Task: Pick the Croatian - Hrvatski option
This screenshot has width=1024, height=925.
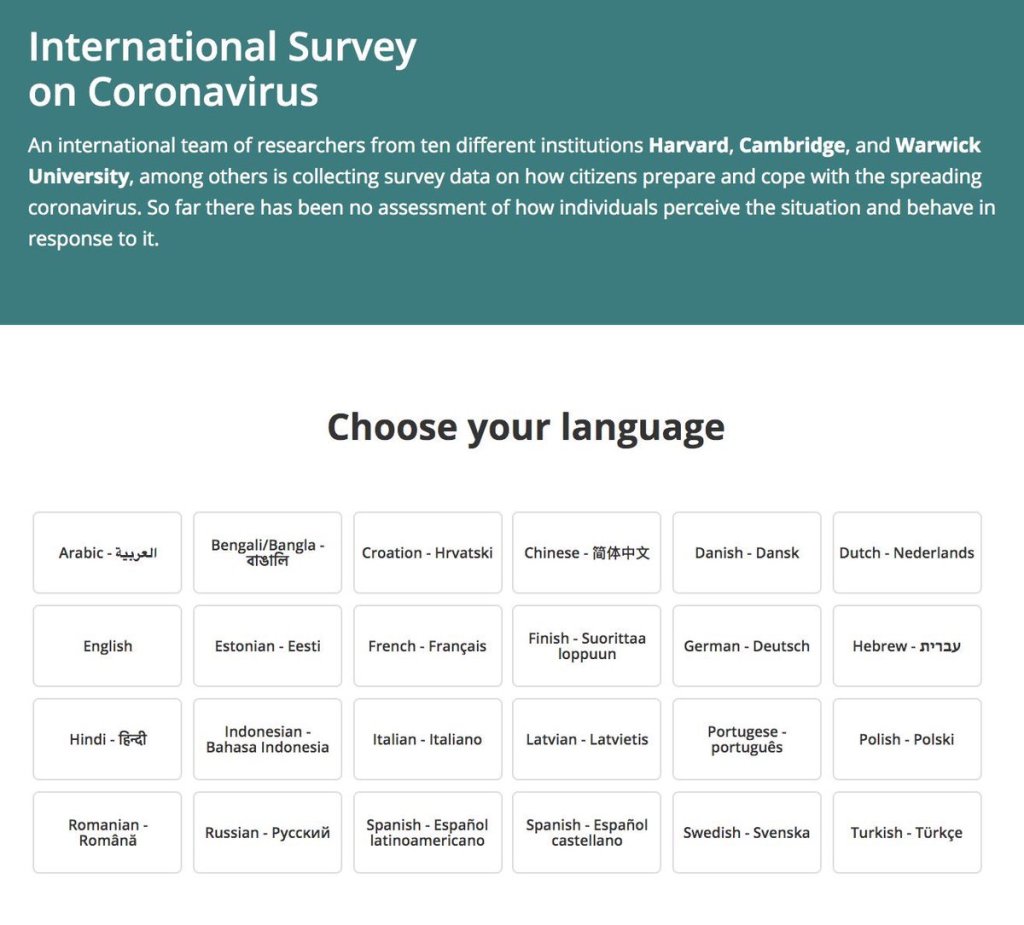Action: tap(427, 553)
